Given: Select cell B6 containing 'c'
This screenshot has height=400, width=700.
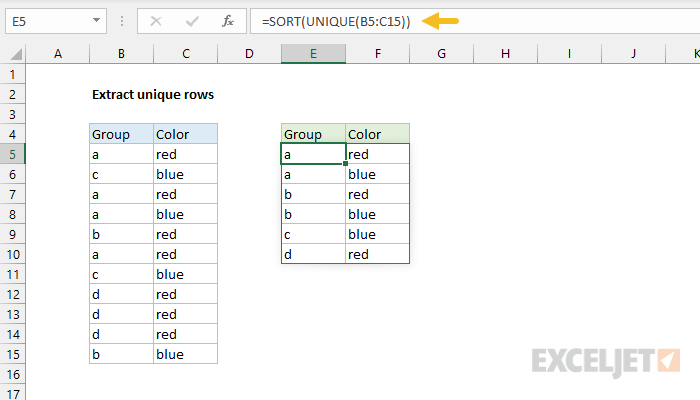Looking at the screenshot, I should click(x=121, y=174).
